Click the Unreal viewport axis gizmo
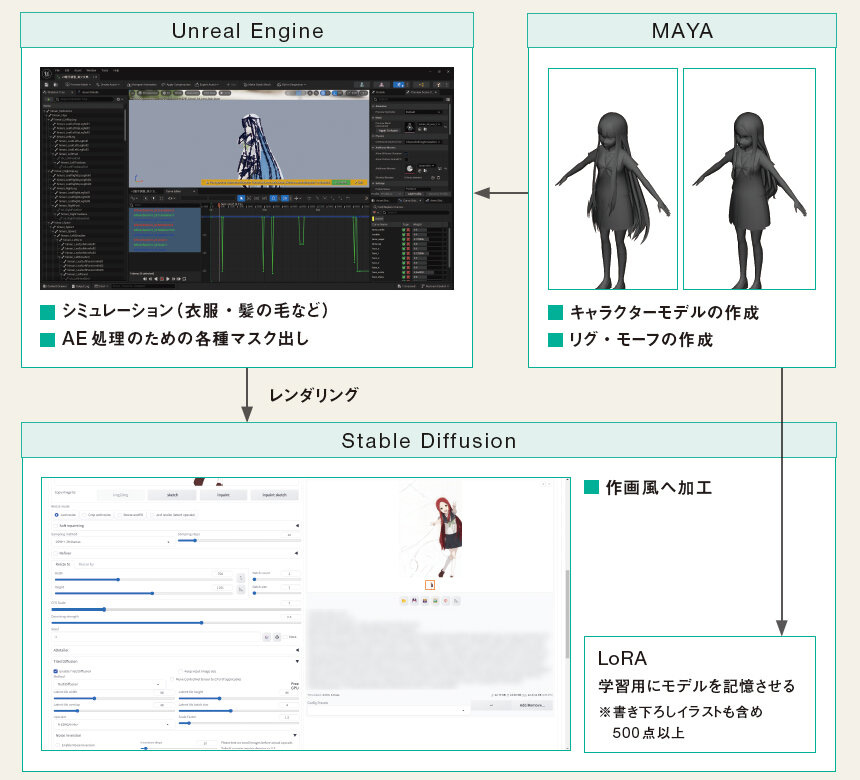The height and width of the screenshot is (780, 860). pyautogui.click(x=138, y=179)
